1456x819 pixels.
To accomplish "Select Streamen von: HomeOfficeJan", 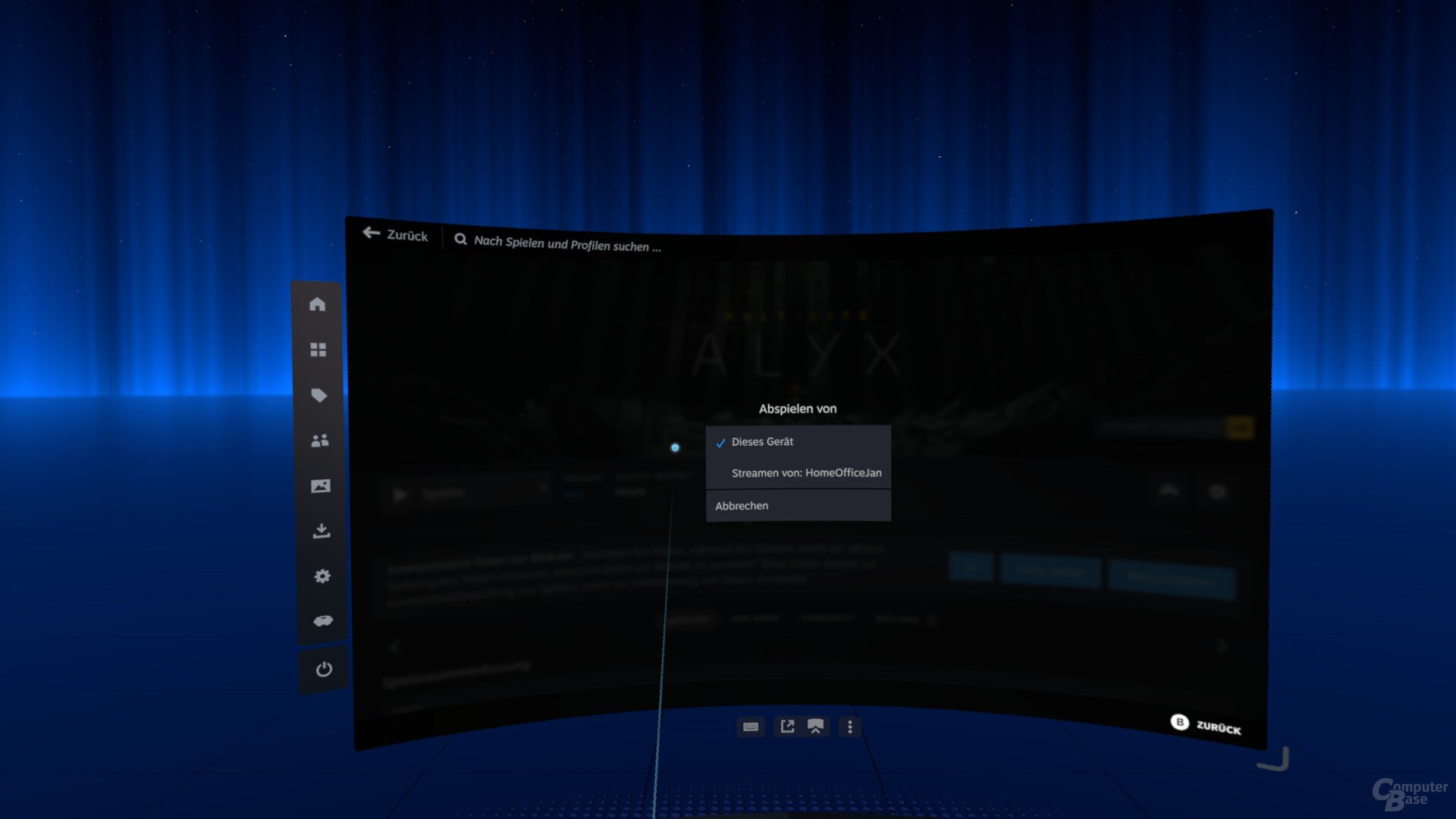I will (x=798, y=472).
